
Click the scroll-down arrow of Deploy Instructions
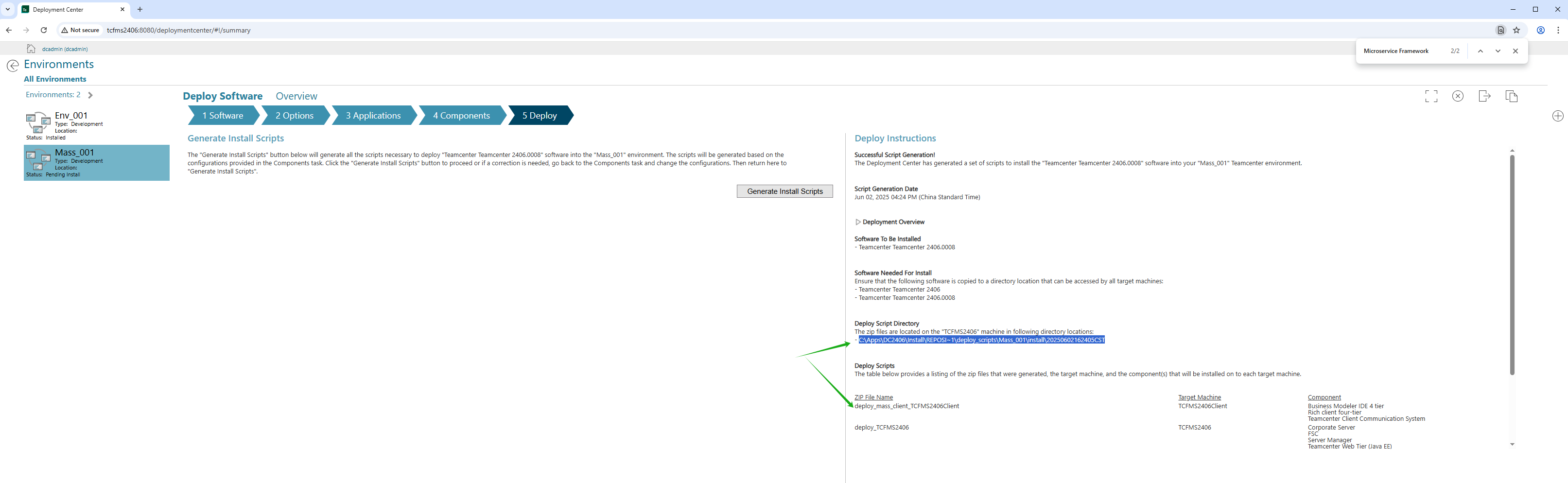[1512, 445]
